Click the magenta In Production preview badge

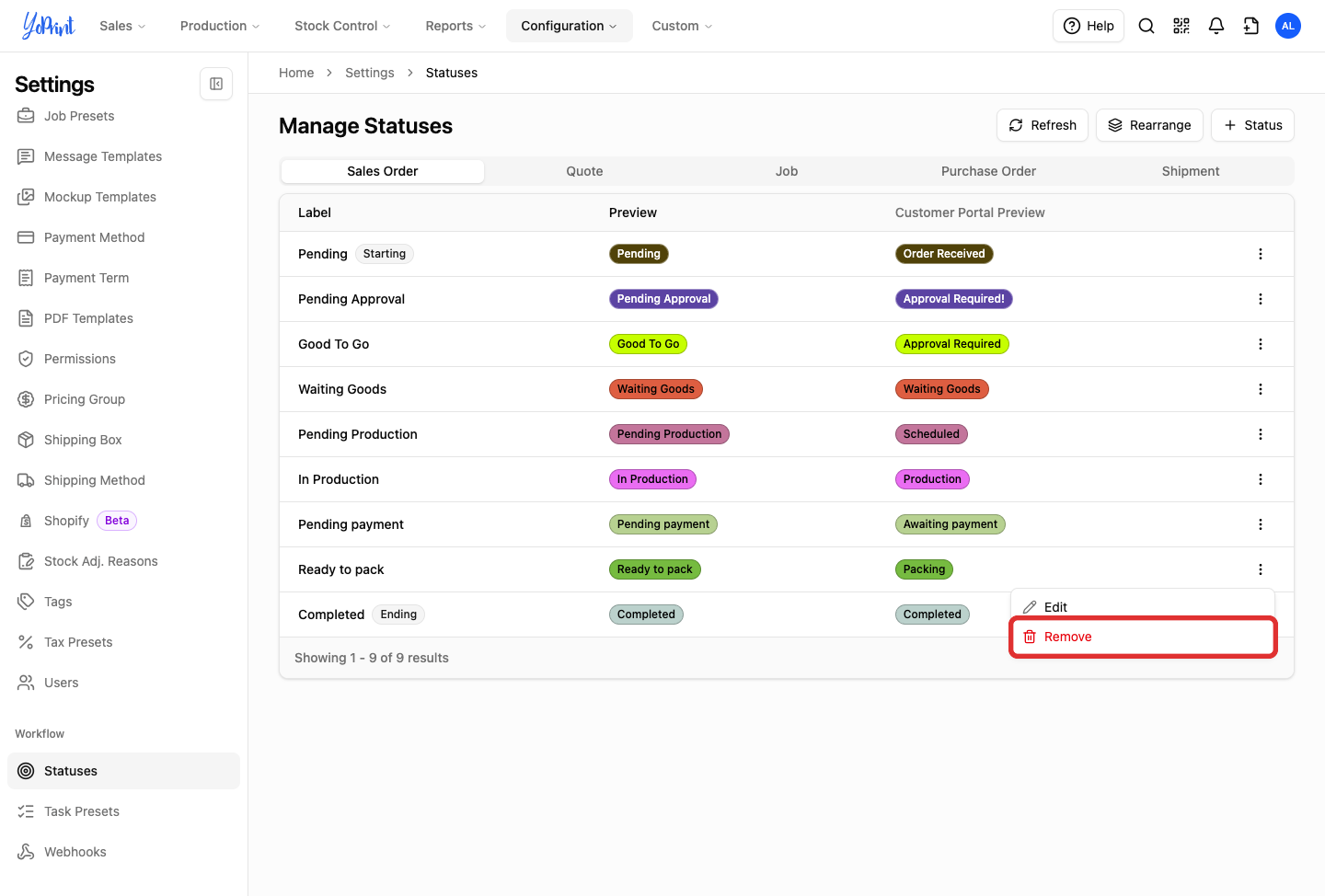[652, 479]
